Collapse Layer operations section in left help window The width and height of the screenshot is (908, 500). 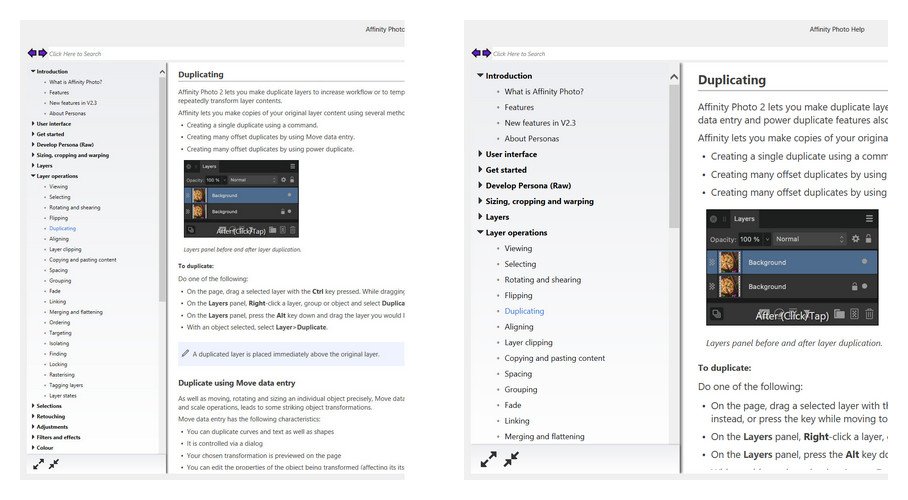[33, 176]
